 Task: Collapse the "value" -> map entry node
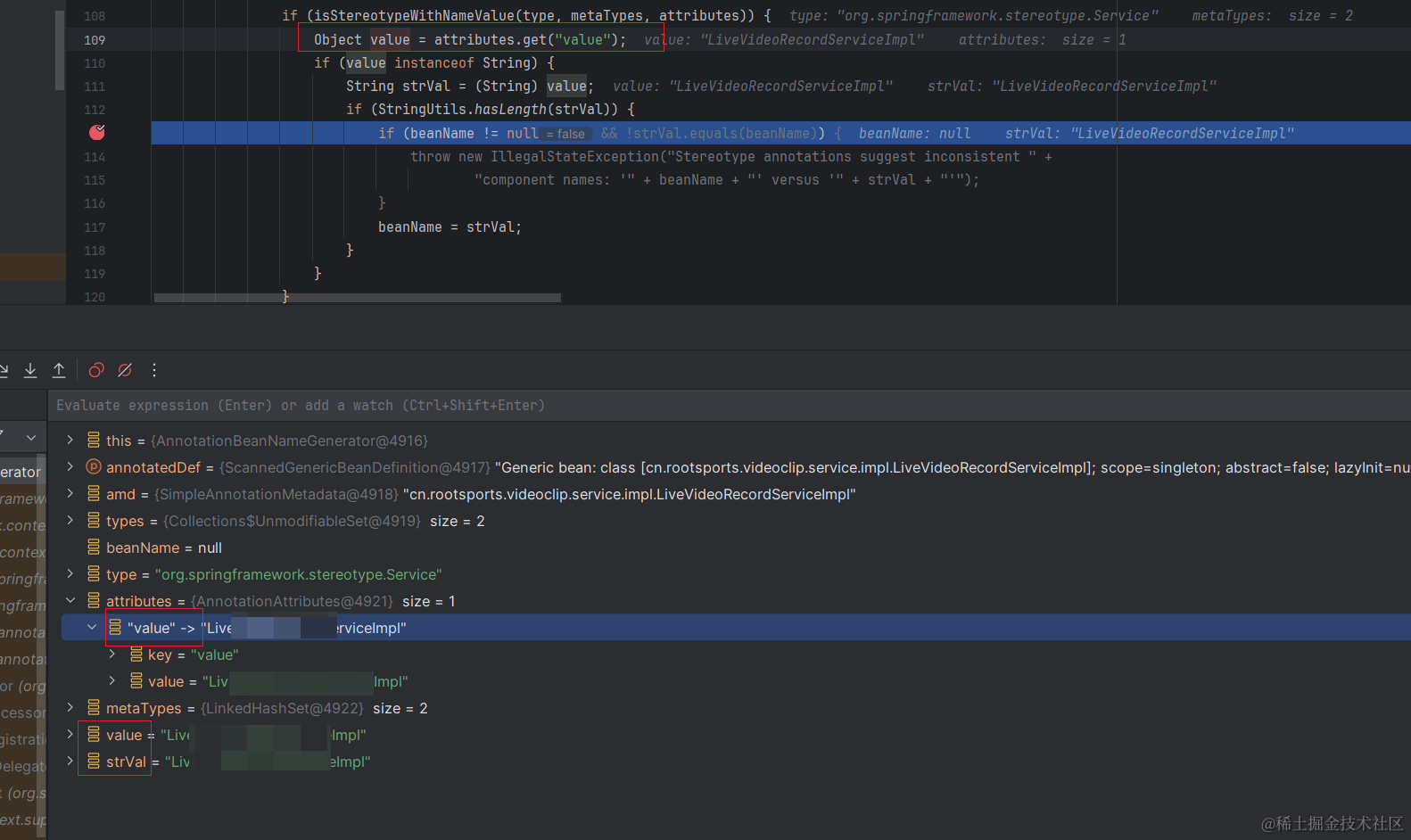tap(92, 628)
